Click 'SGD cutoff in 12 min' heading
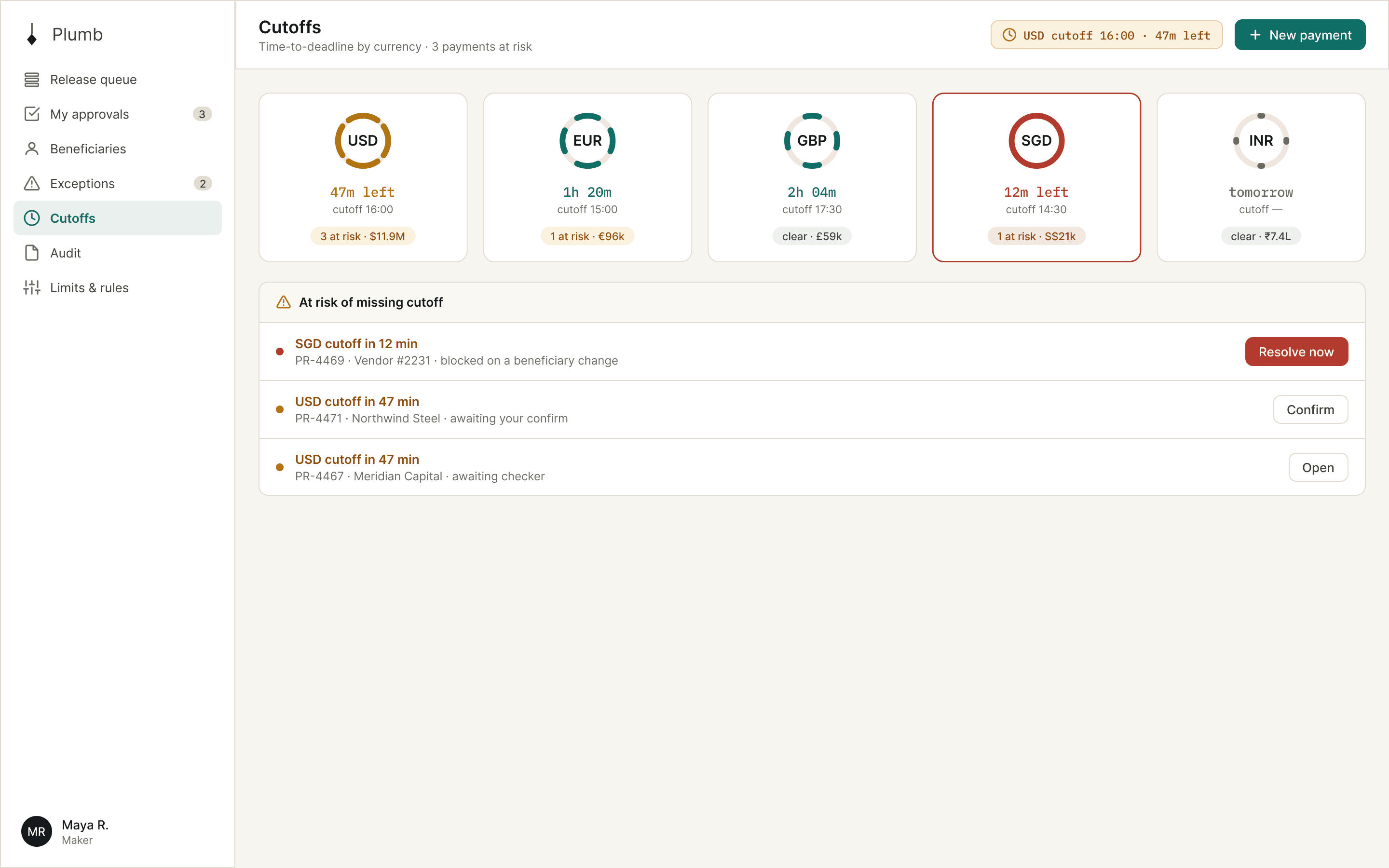Viewport: 1389px width, 868px height. coord(356,343)
